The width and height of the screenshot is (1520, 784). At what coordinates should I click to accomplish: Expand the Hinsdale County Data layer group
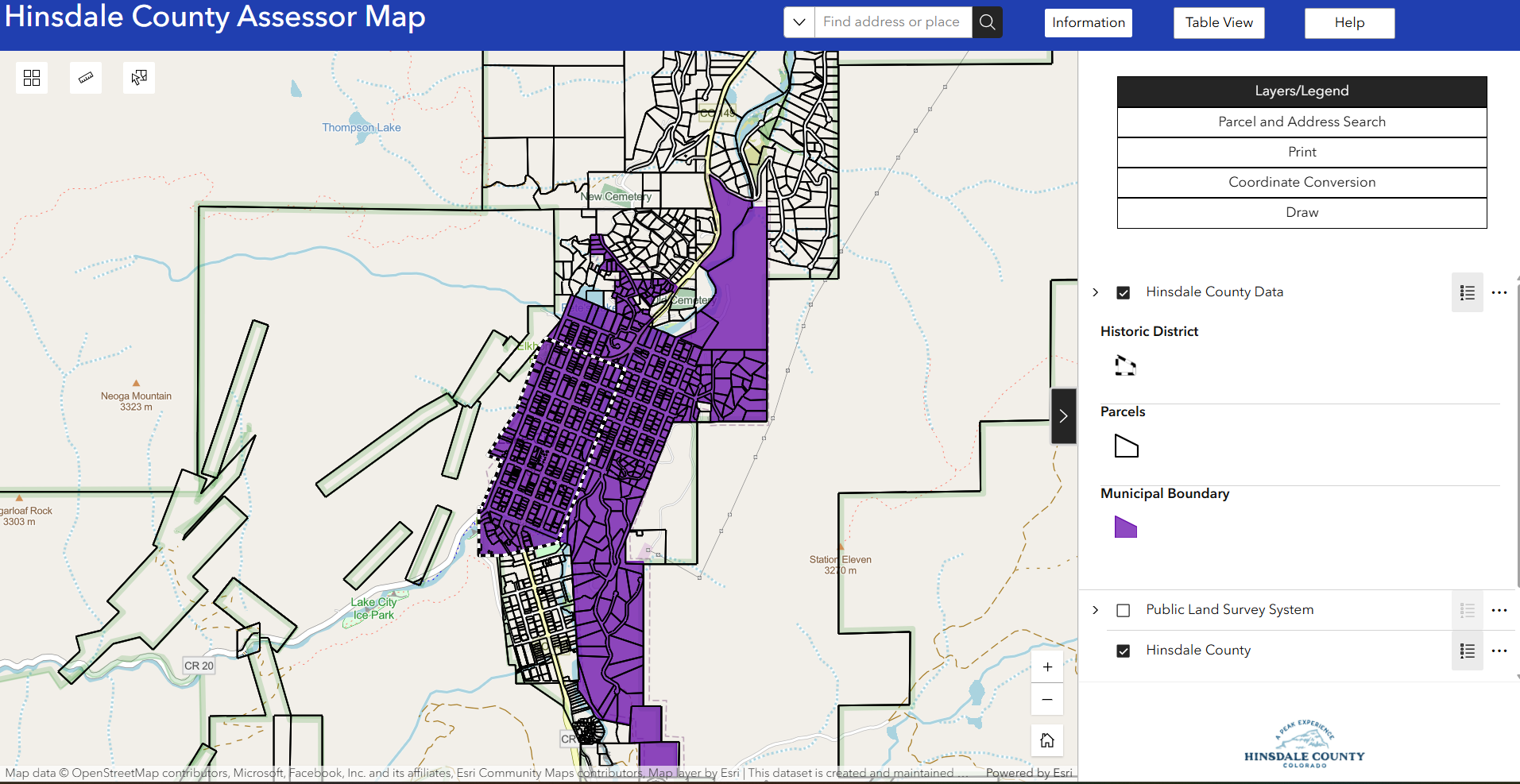click(1095, 292)
